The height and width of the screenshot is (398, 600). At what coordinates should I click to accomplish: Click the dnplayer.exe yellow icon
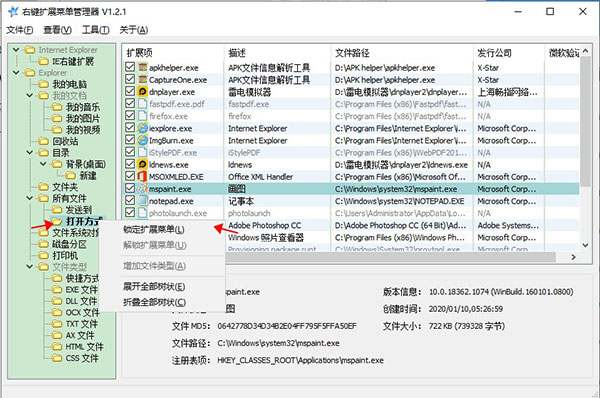[x=143, y=92]
